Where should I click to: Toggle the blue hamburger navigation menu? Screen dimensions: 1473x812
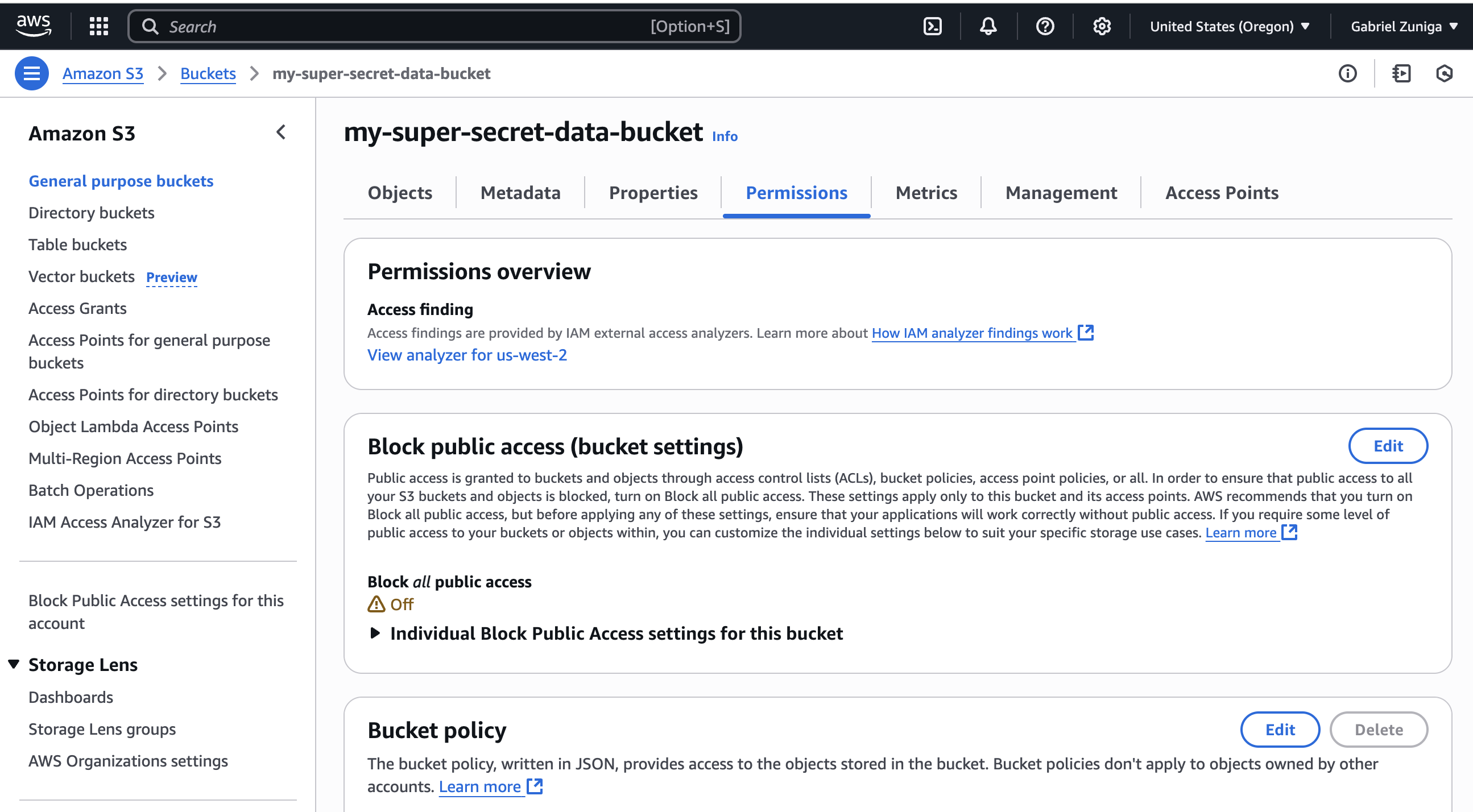click(x=31, y=73)
